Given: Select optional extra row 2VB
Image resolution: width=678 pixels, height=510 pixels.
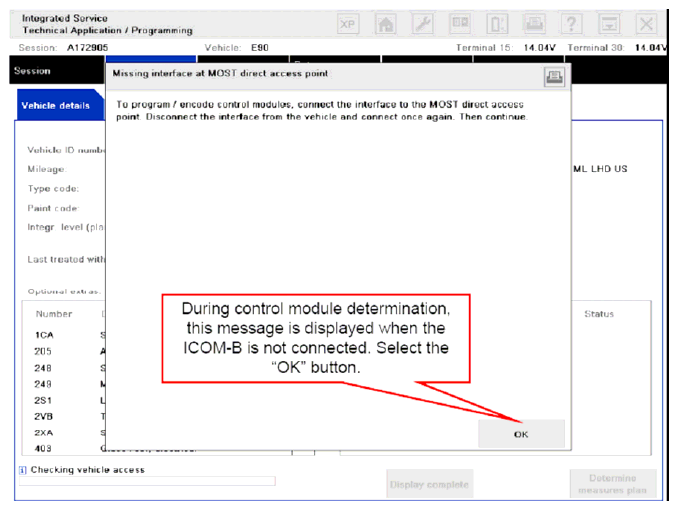Looking at the screenshot, I should pos(44,417).
